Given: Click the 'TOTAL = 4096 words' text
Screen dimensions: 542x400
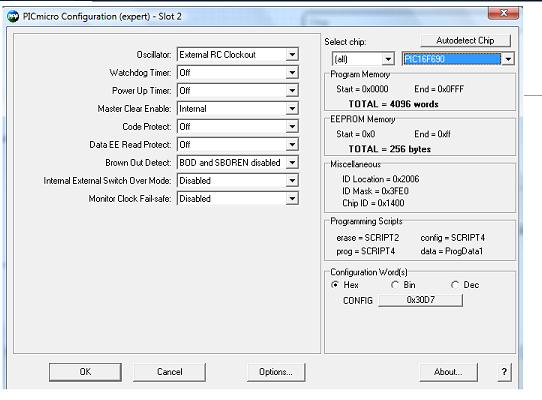Looking at the screenshot, I should (393, 104).
